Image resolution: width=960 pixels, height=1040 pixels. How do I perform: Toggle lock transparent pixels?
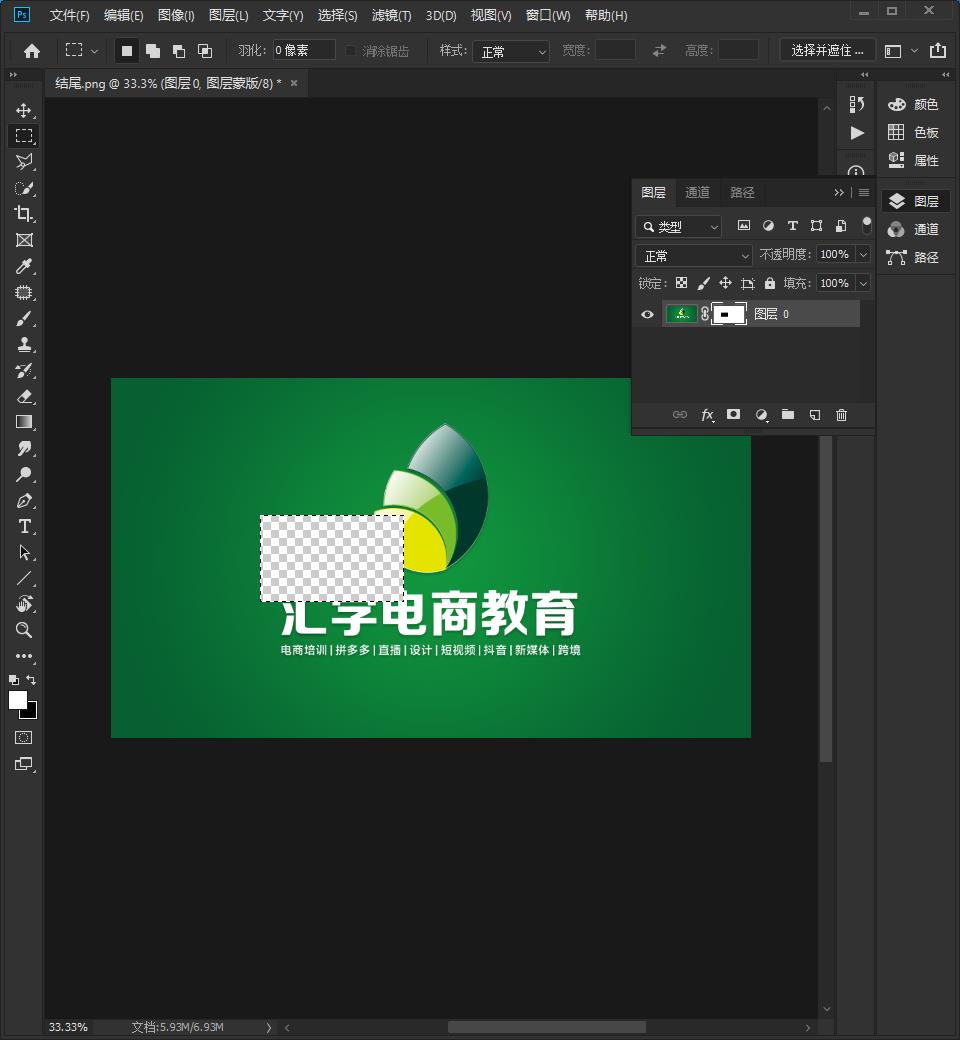[x=681, y=283]
